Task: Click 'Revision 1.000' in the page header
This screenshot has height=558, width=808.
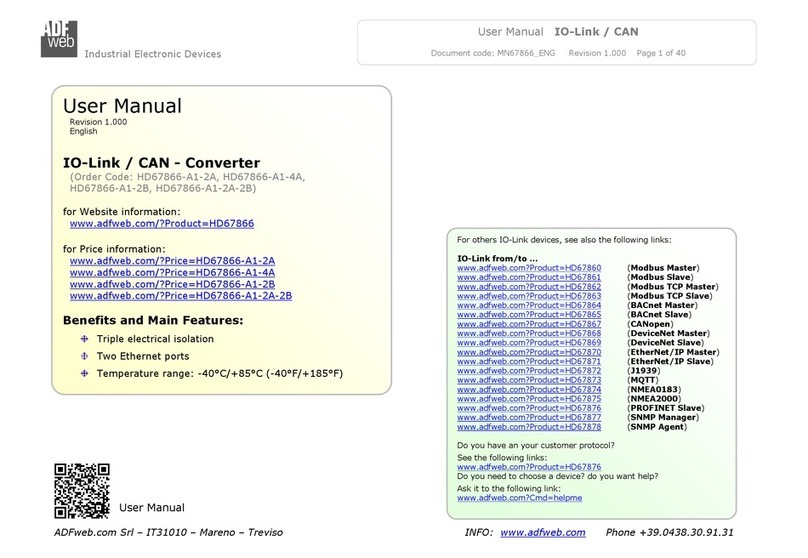Action: tap(597, 53)
